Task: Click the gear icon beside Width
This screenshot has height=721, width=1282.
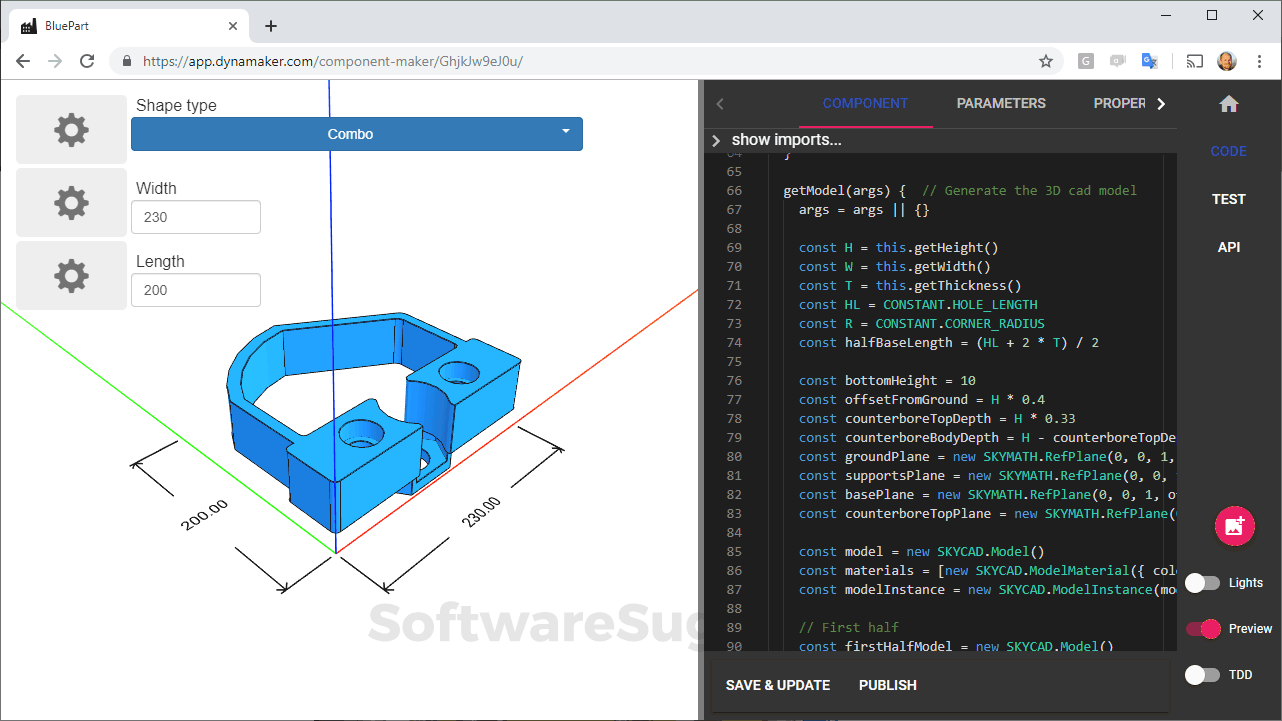Action: 71,203
